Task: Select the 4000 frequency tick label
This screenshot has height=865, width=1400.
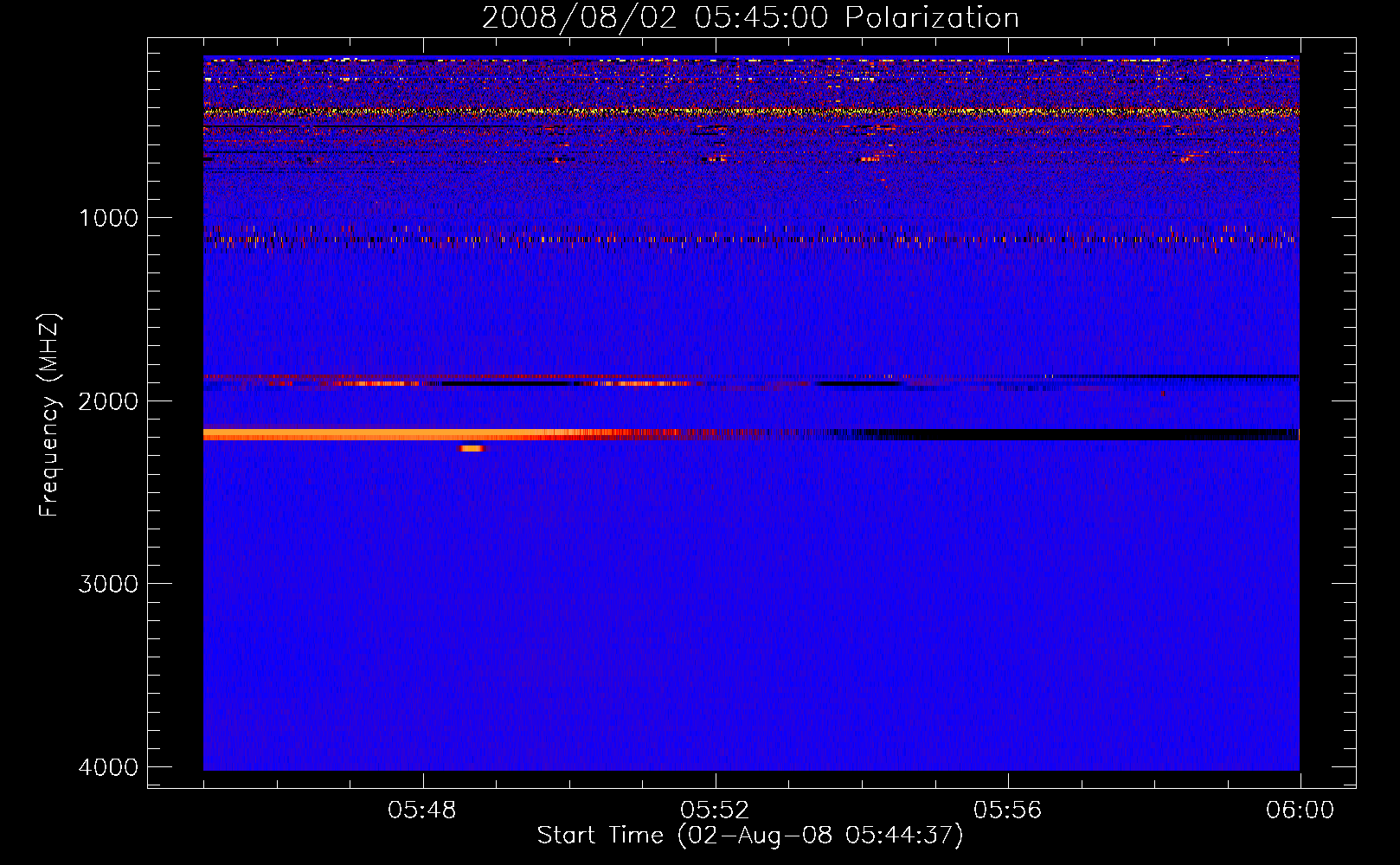Action: coord(108,767)
